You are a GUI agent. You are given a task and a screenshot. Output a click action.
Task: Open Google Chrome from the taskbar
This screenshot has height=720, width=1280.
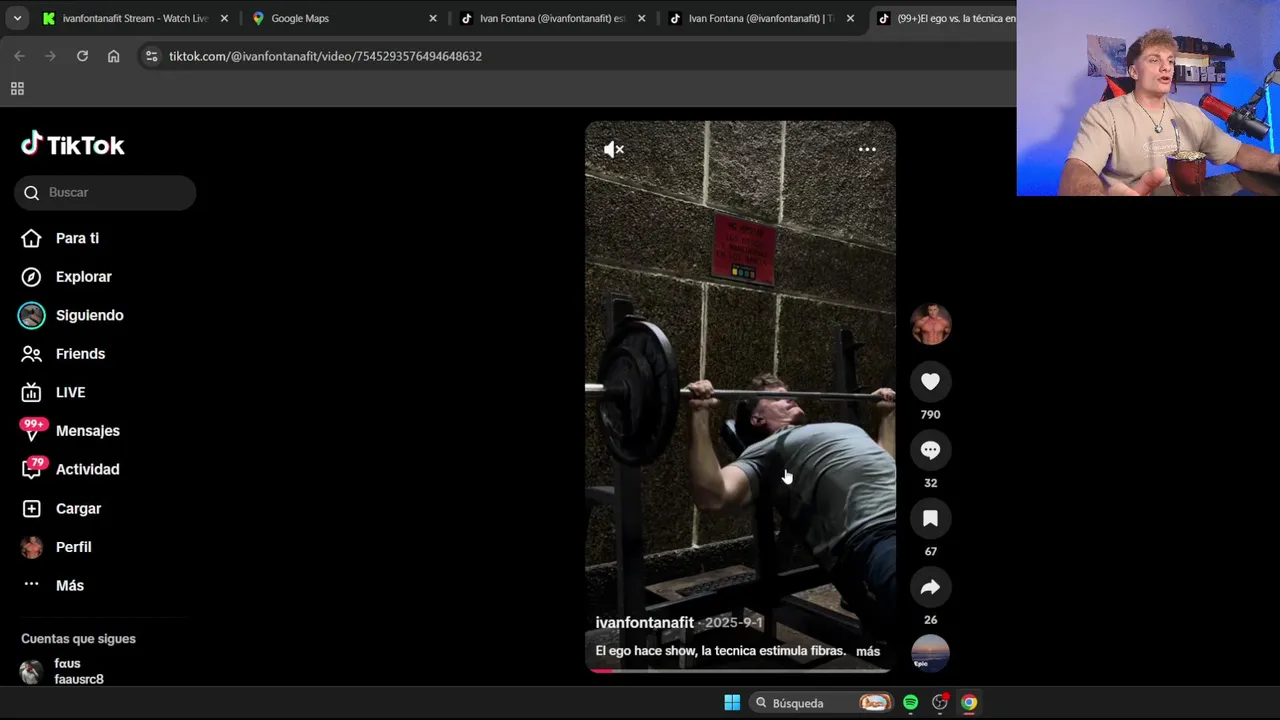coord(969,703)
